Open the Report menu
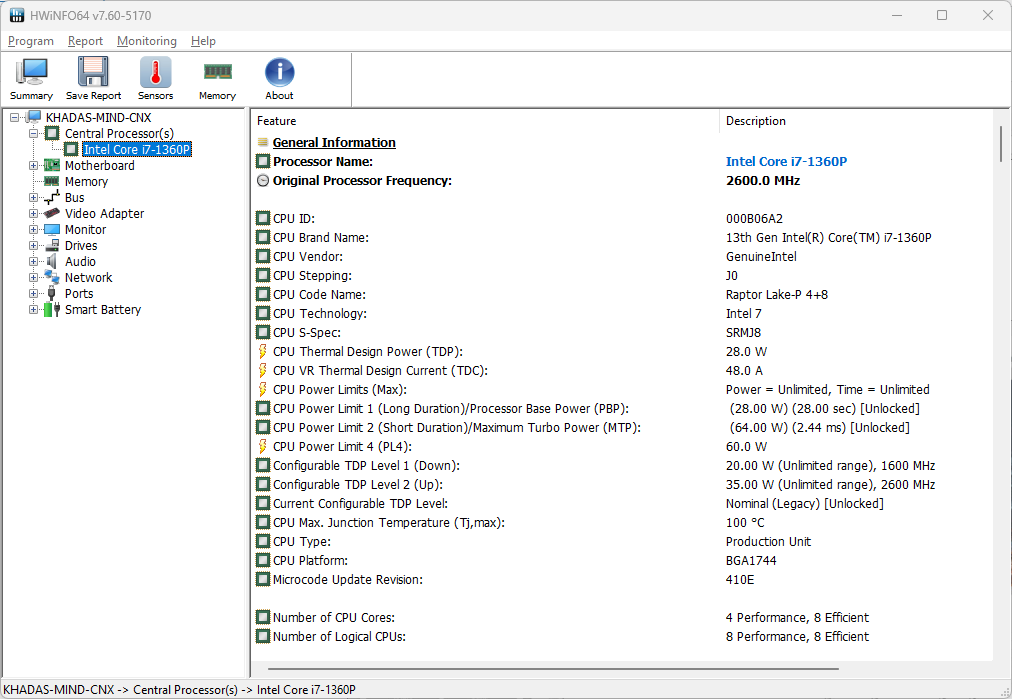Viewport: 1012px width, 699px height. tap(85, 41)
